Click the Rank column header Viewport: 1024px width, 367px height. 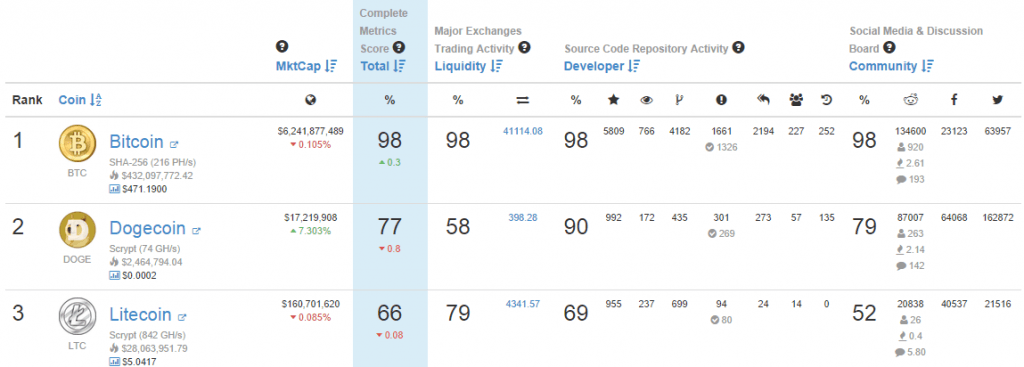coord(27,100)
